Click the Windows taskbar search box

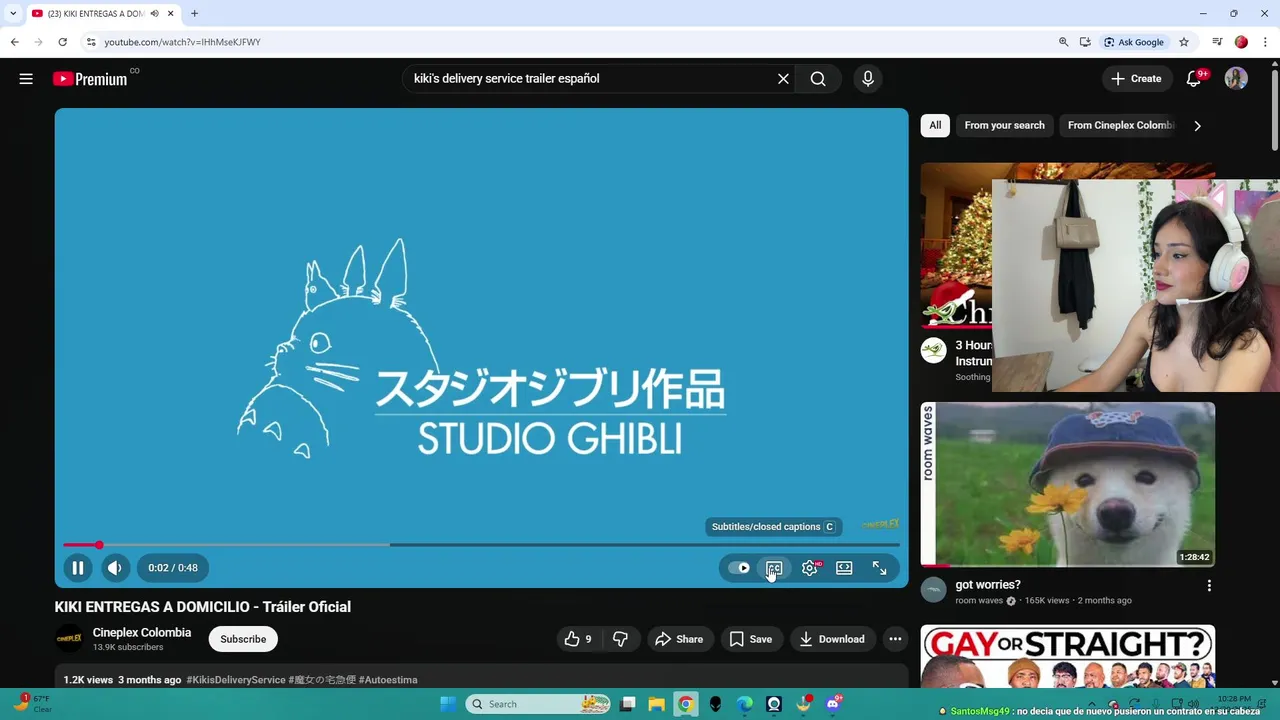(x=538, y=704)
